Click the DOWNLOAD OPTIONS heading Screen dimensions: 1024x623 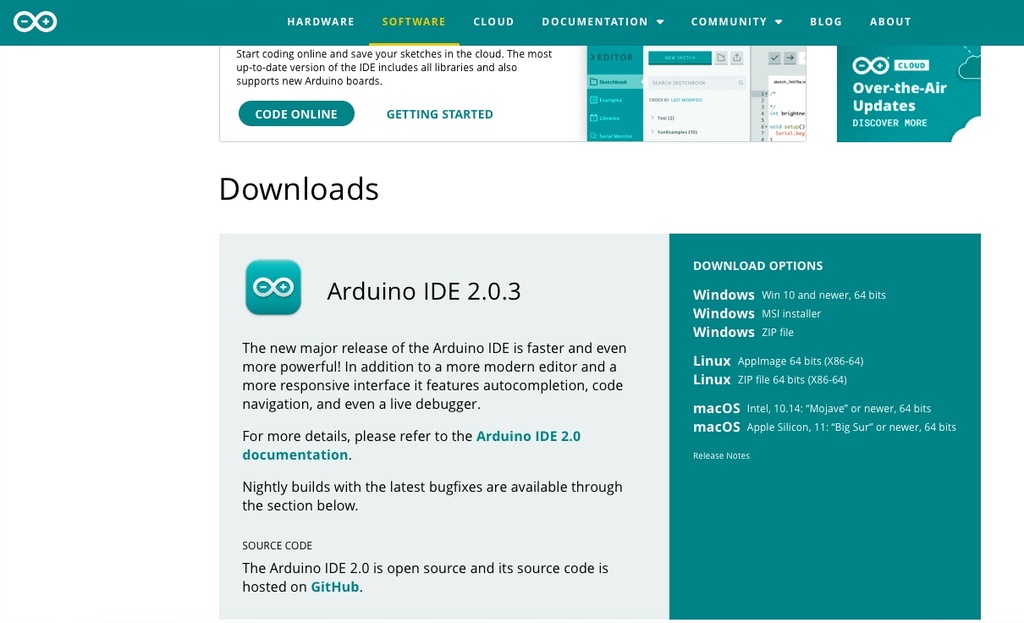point(758,266)
